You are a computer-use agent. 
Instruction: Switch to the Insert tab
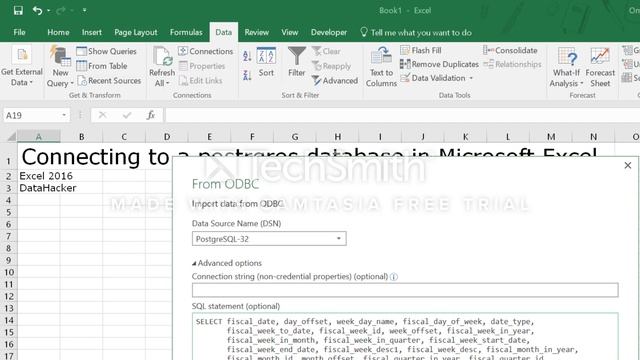pos(91,32)
